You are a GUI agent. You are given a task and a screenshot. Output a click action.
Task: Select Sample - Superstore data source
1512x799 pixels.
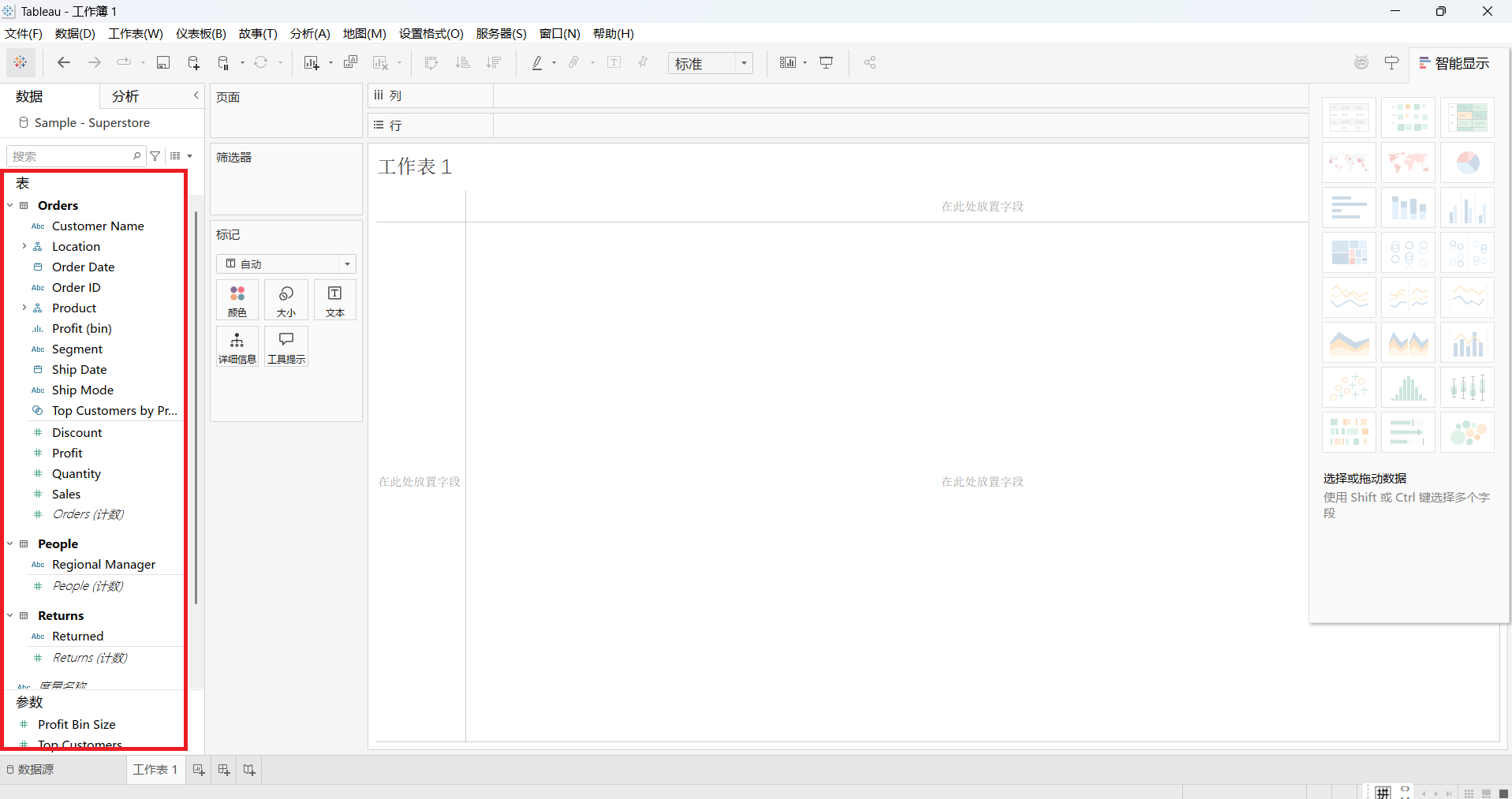click(91, 122)
